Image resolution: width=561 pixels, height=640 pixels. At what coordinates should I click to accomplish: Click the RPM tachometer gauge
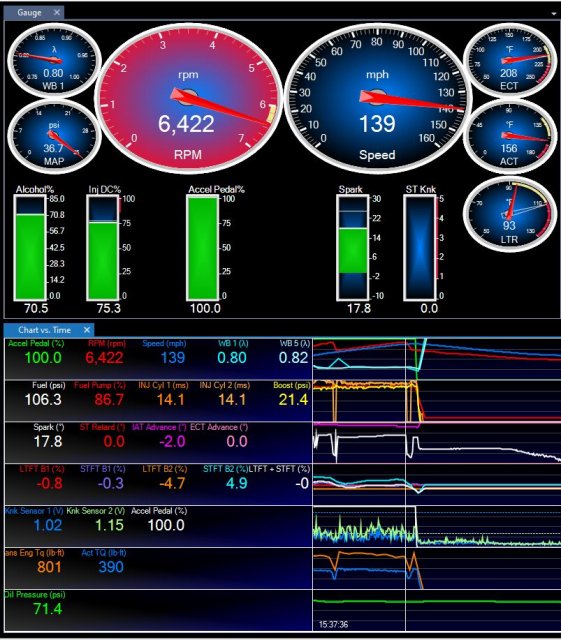point(188,98)
